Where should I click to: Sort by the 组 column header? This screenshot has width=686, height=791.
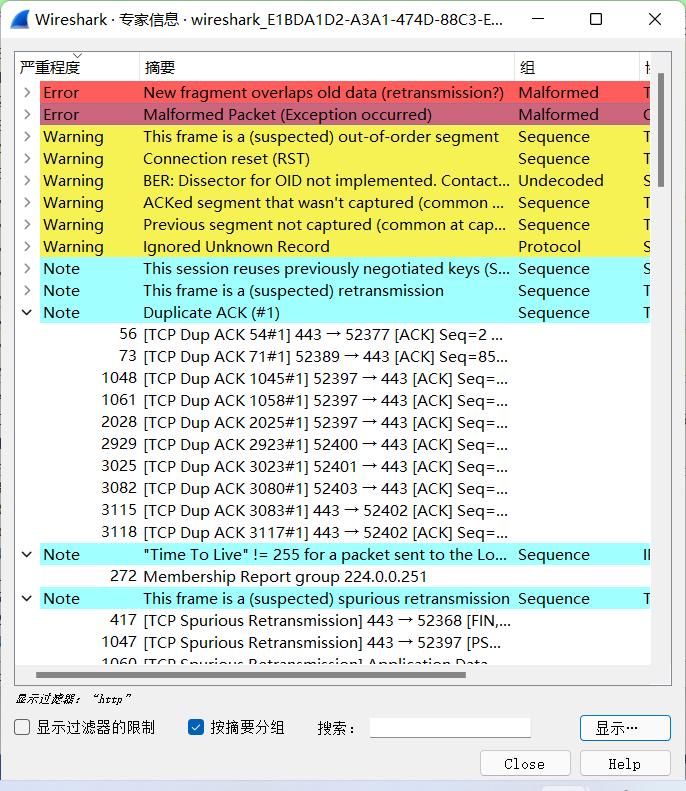click(x=577, y=67)
